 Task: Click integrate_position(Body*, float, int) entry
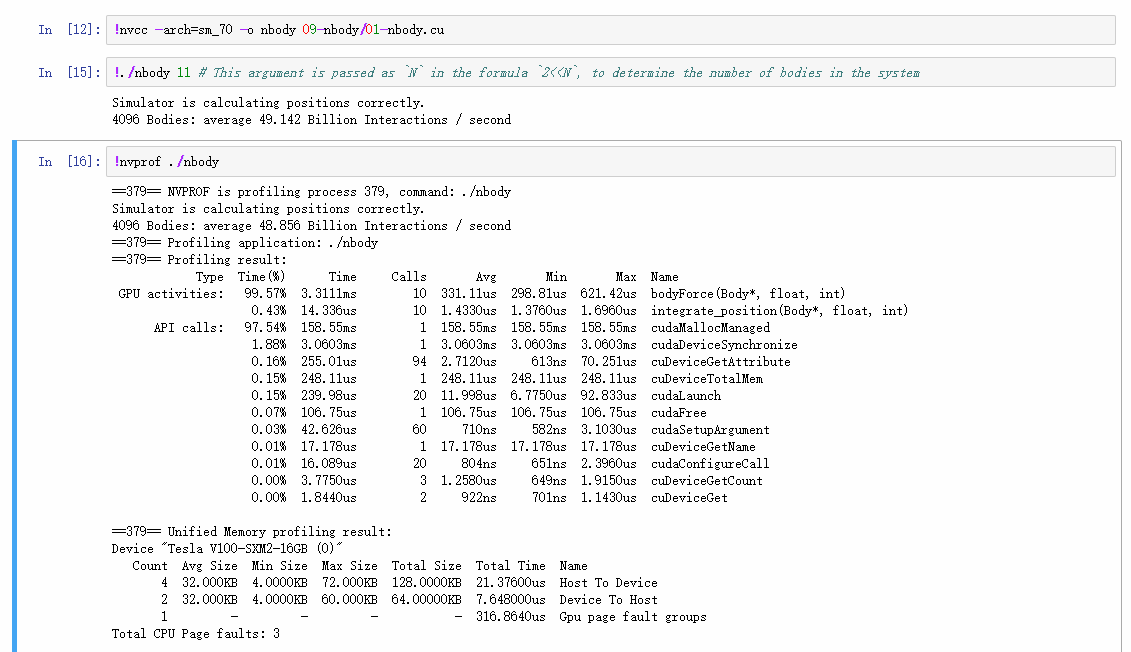pos(779,311)
